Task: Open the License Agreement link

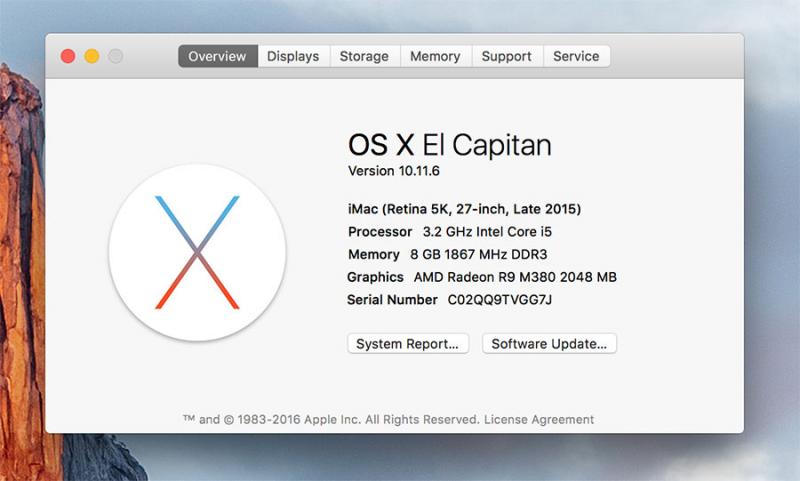Action: pyautogui.click(x=539, y=420)
